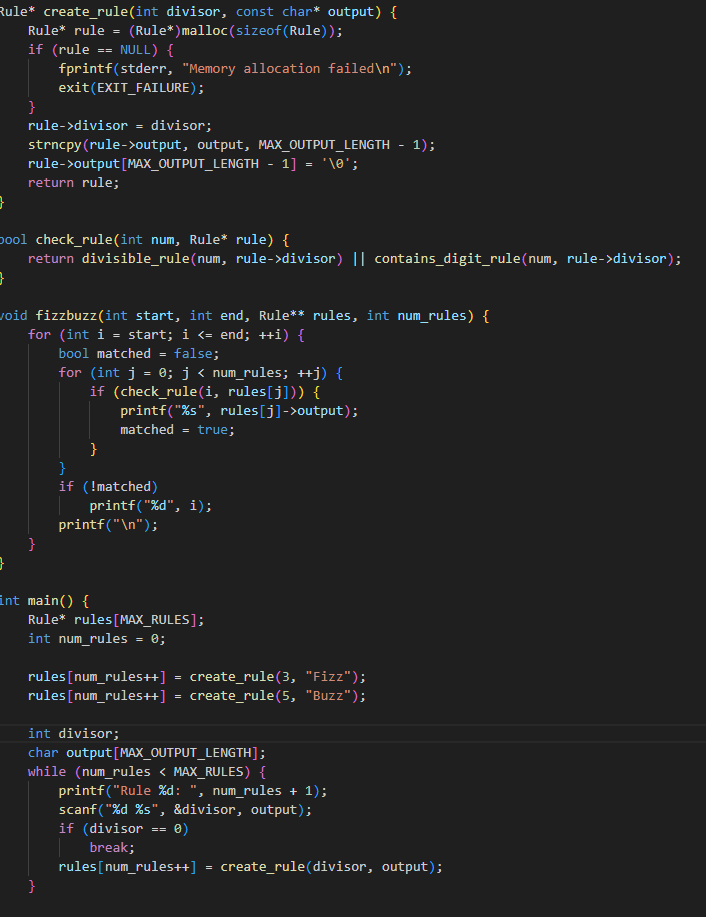Click the || operator in check_rule
The height and width of the screenshot is (917, 706).
point(359,258)
